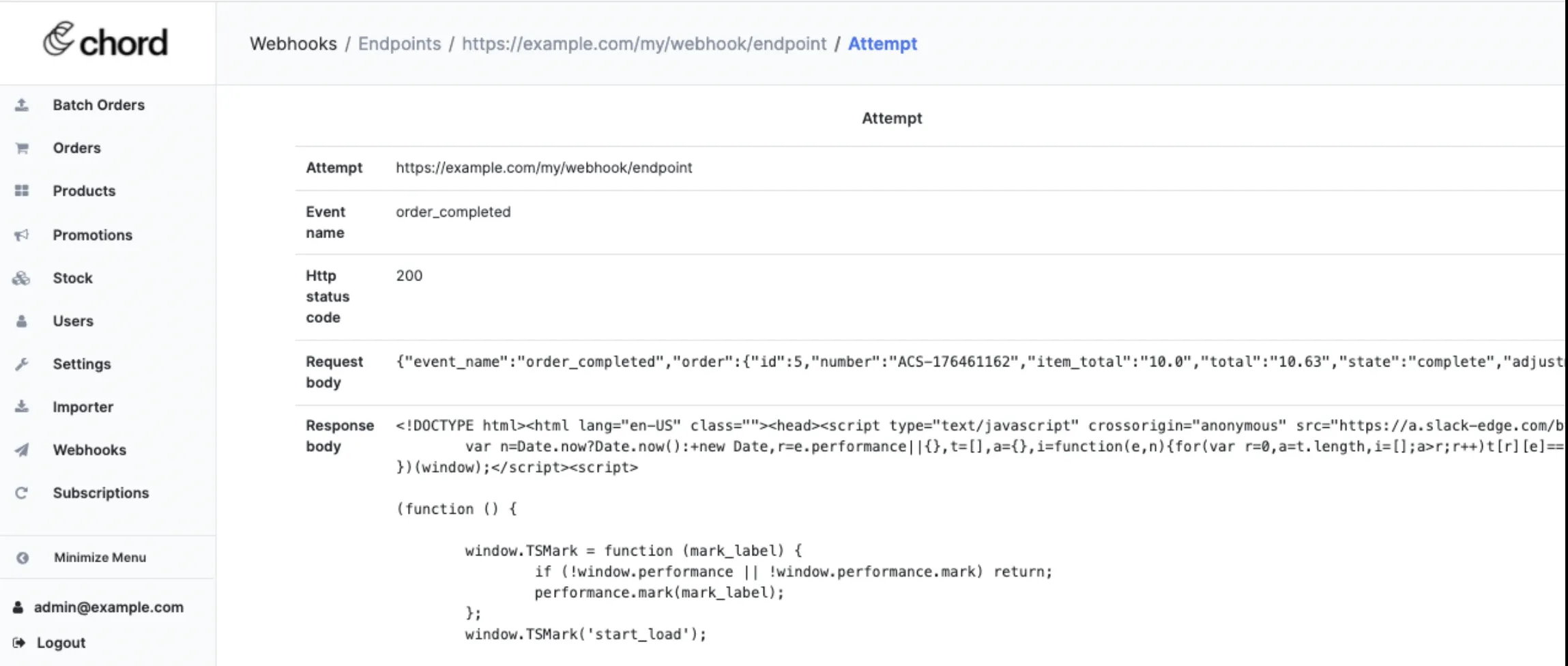Open the Users section
Viewport: 1568px width, 666px height.
pyautogui.click(x=74, y=321)
